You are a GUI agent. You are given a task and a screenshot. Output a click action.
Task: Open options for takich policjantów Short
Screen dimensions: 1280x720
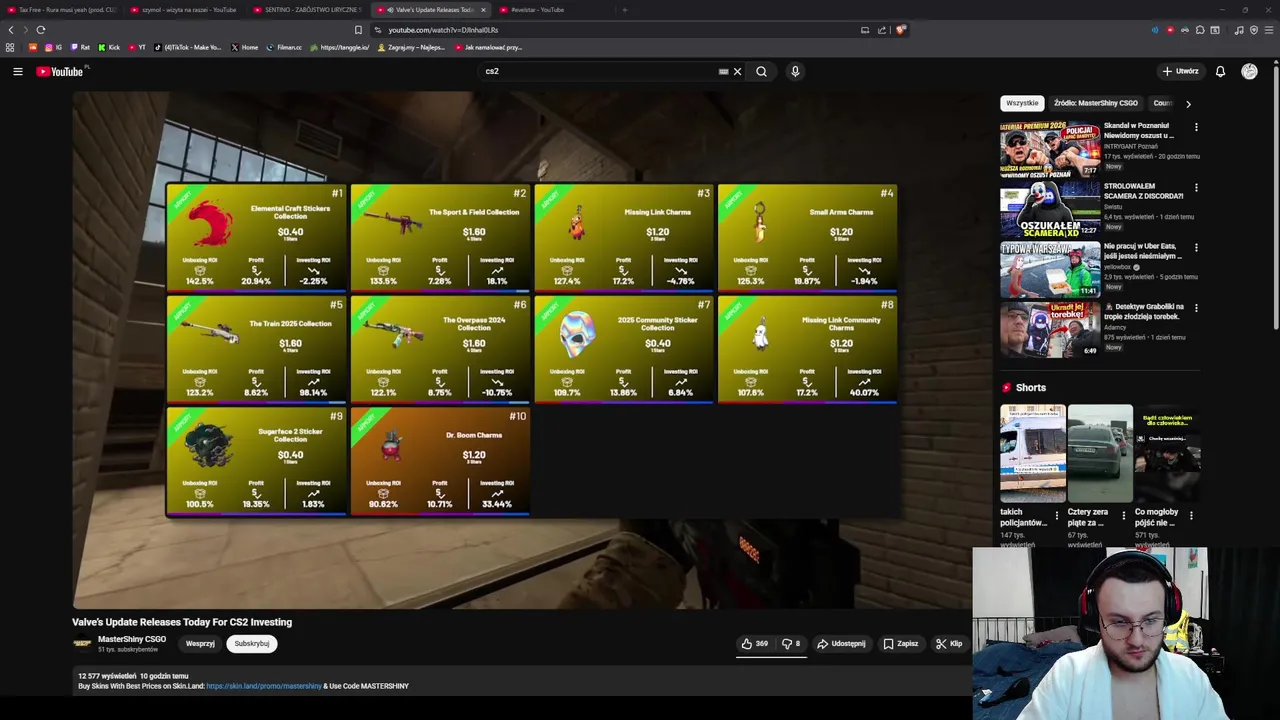(x=1056, y=516)
